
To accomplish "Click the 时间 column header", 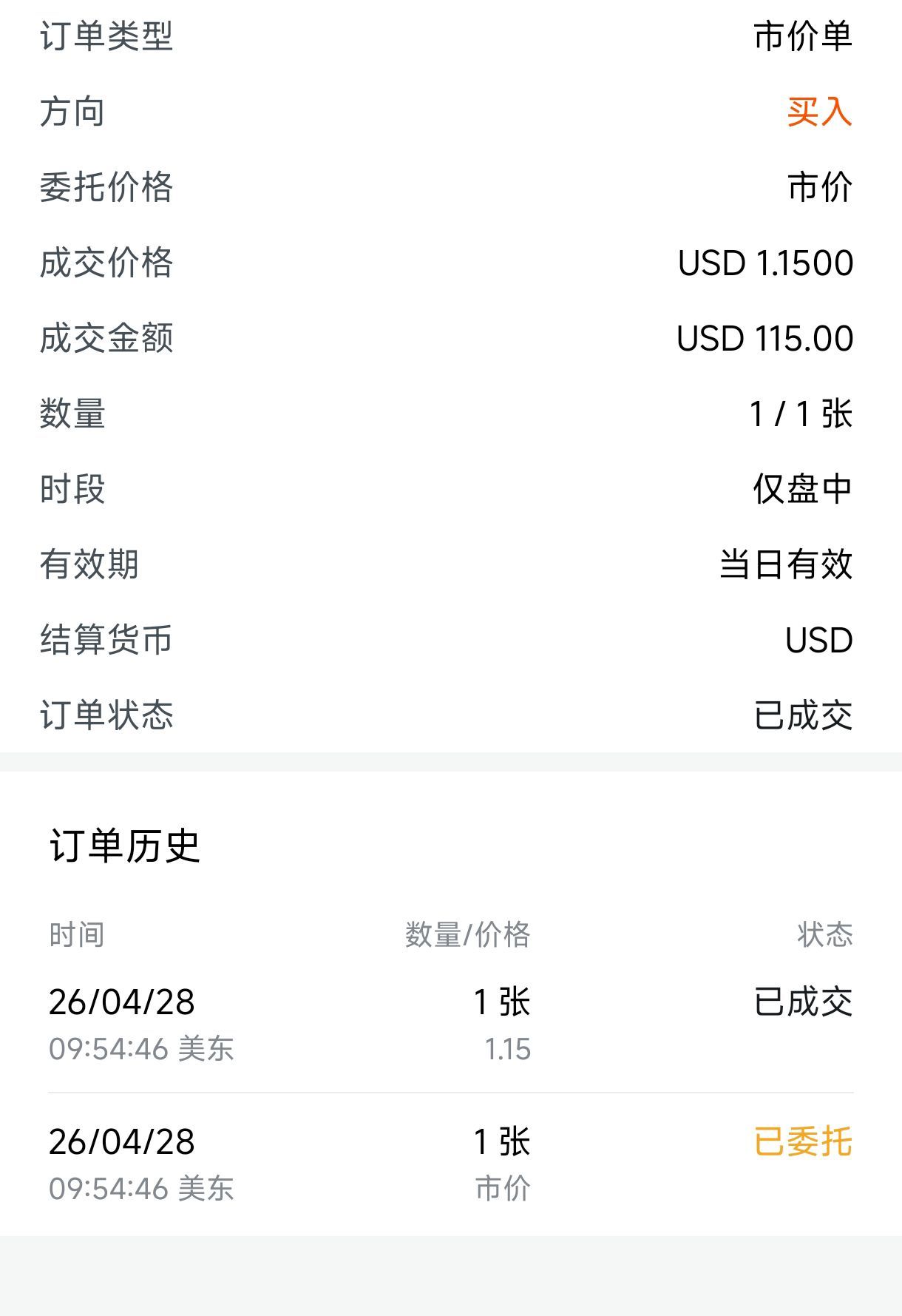I will (76, 935).
